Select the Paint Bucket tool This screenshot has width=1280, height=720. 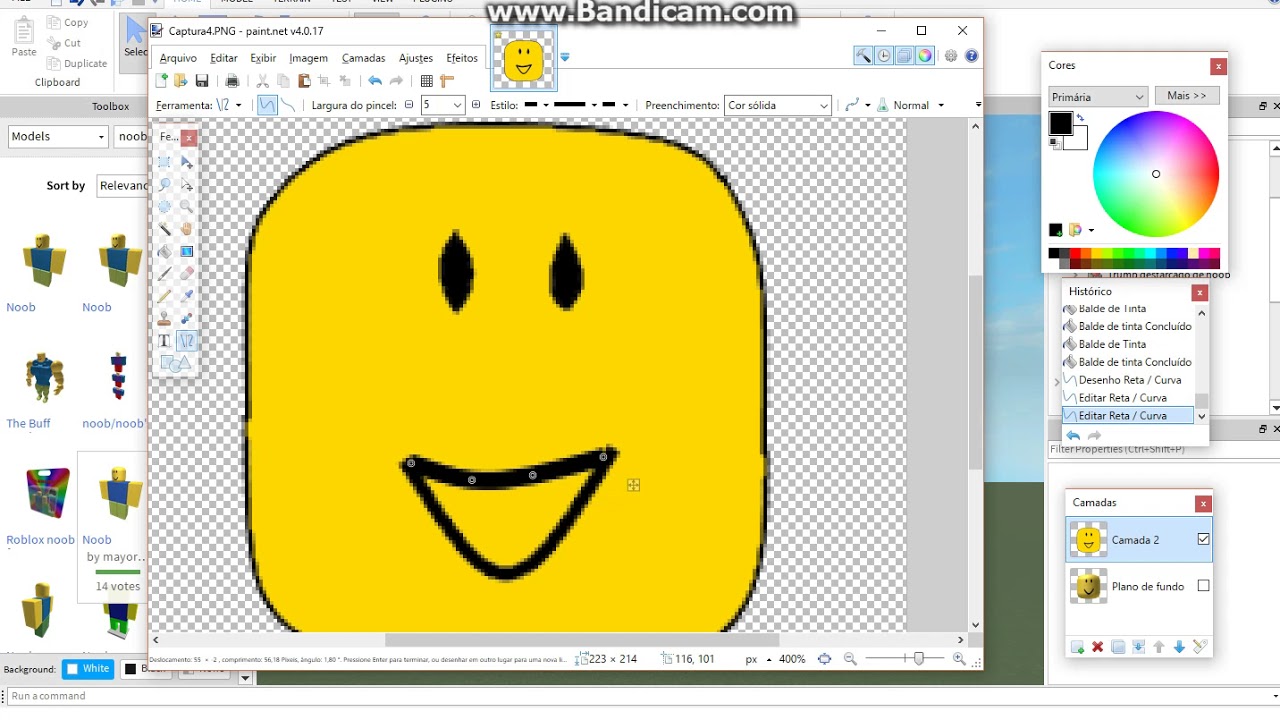point(165,252)
